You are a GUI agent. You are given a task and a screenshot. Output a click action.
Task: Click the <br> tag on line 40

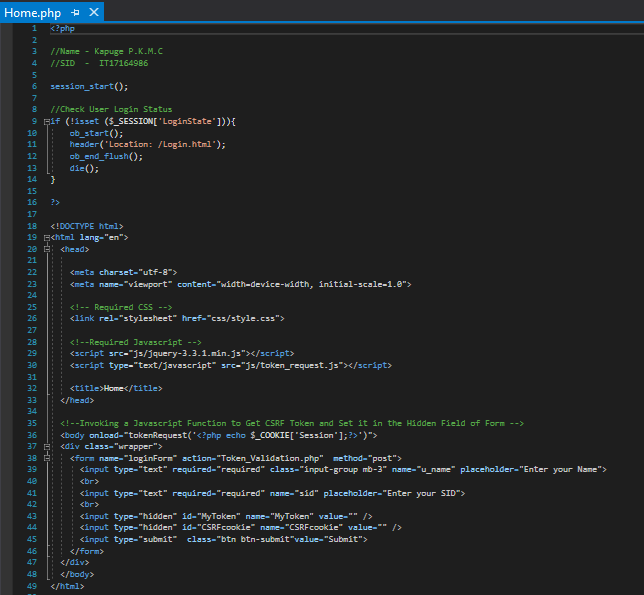click(89, 481)
